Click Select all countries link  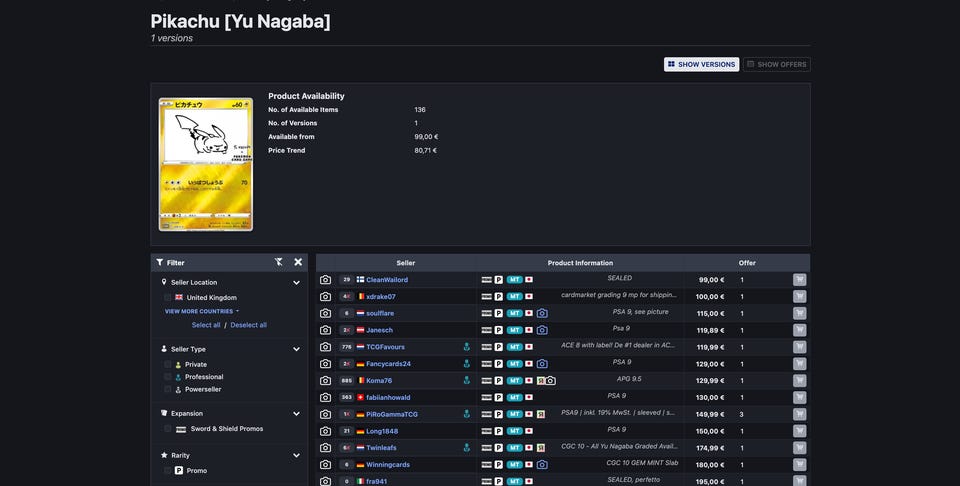tap(206, 325)
